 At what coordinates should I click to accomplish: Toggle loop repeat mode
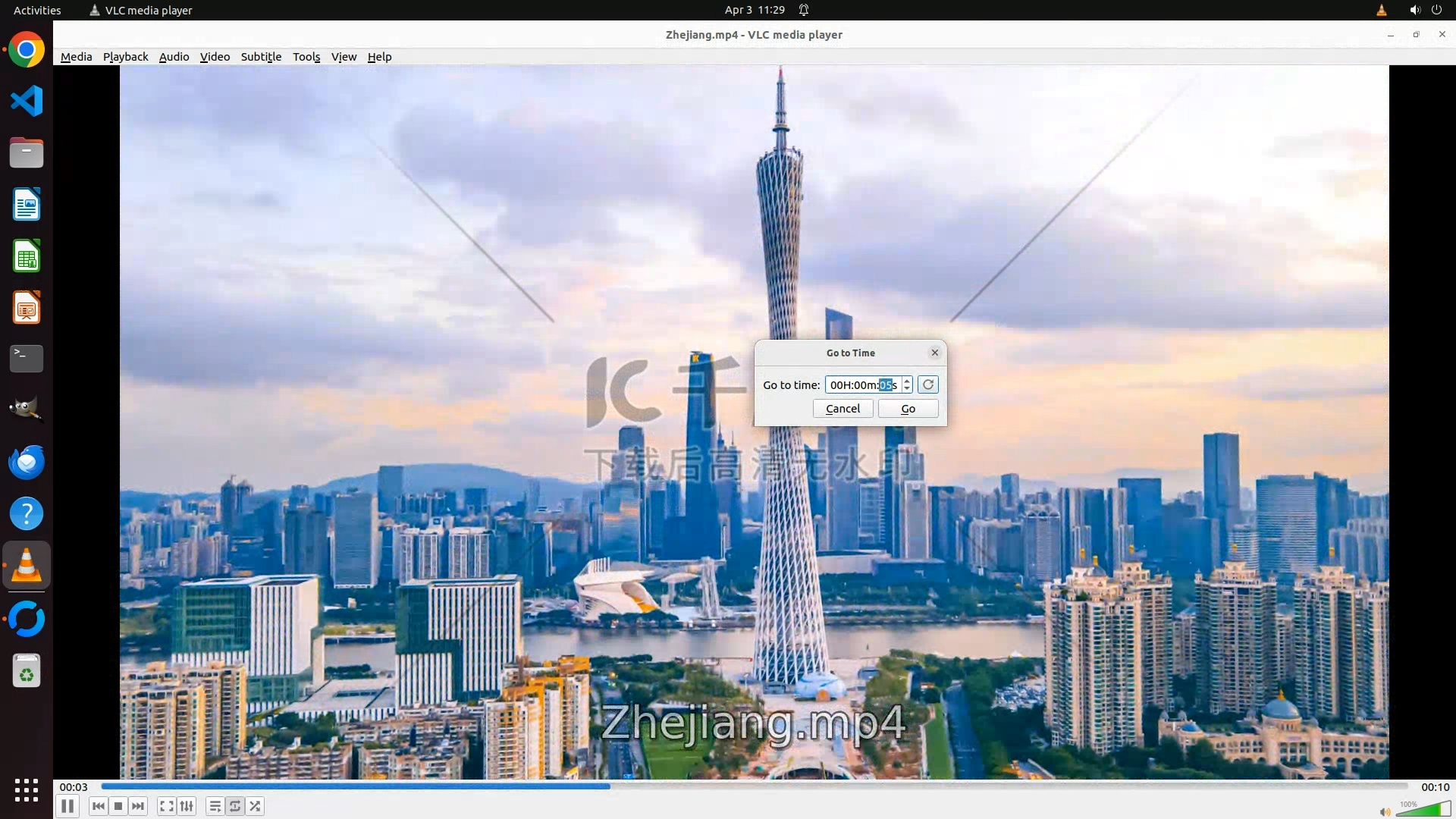click(x=235, y=806)
